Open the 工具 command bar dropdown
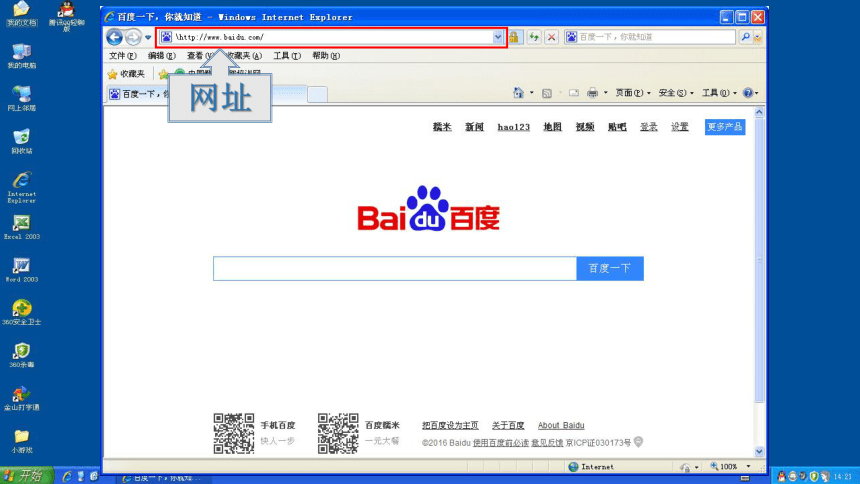The image size is (860, 484). click(720, 93)
